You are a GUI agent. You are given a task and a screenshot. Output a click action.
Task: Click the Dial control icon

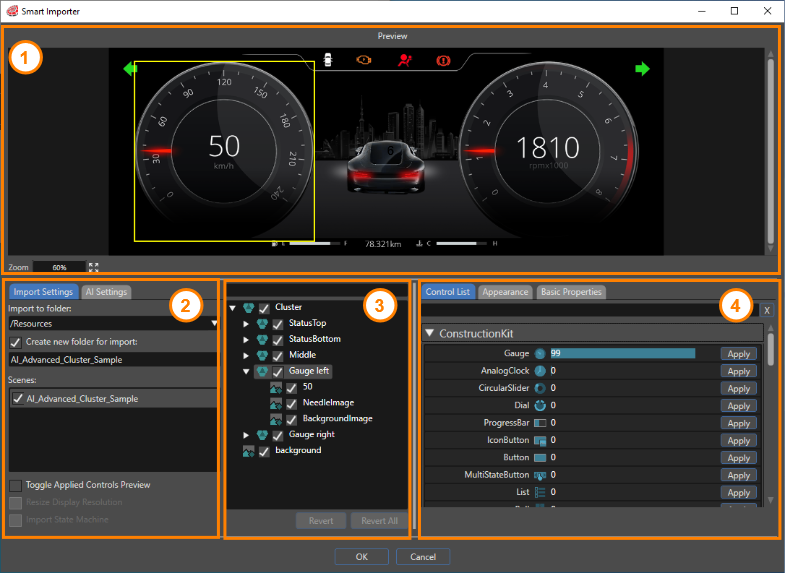click(x=540, y=405)
